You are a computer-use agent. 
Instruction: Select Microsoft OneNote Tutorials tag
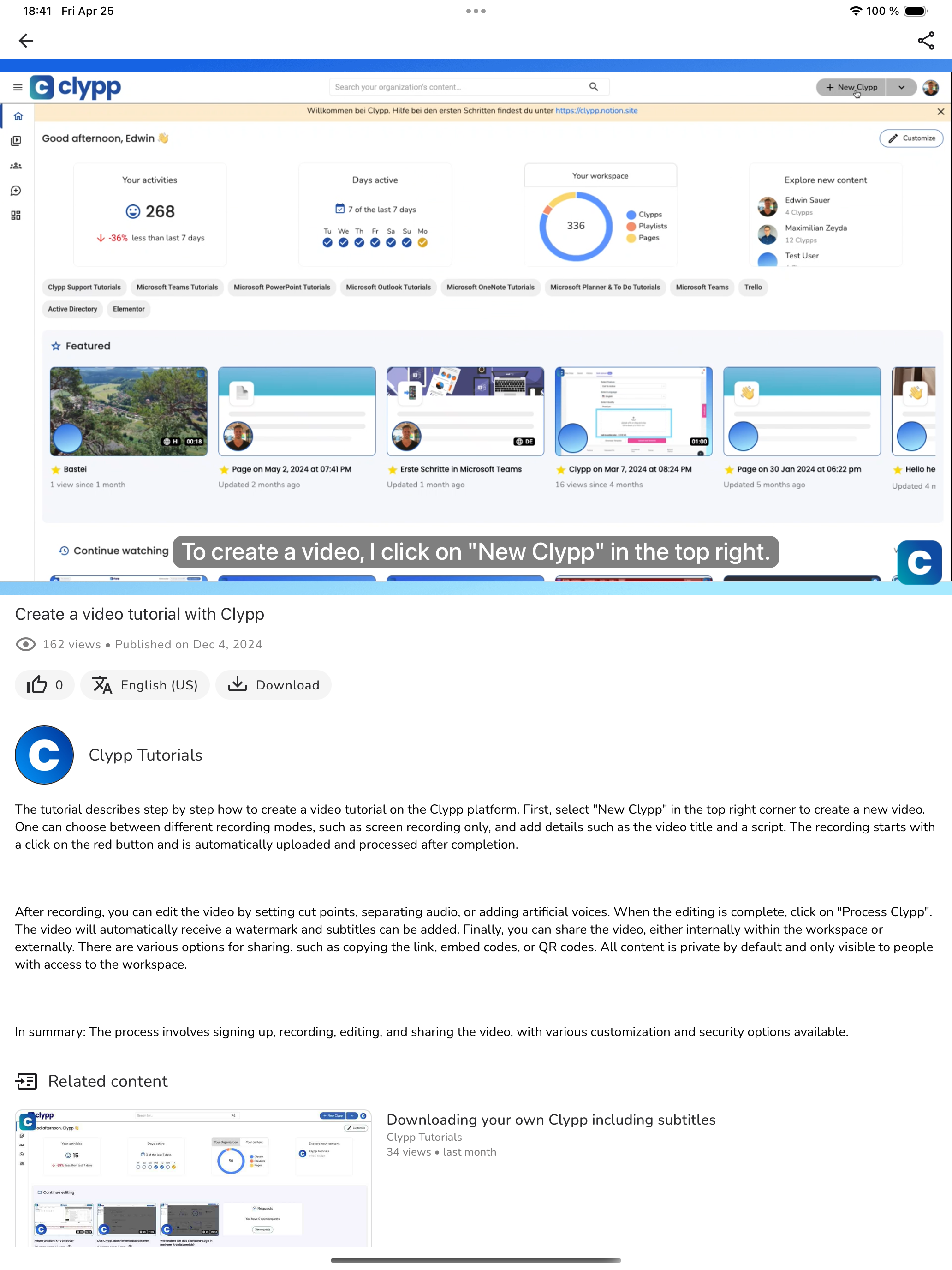(491, 287)
